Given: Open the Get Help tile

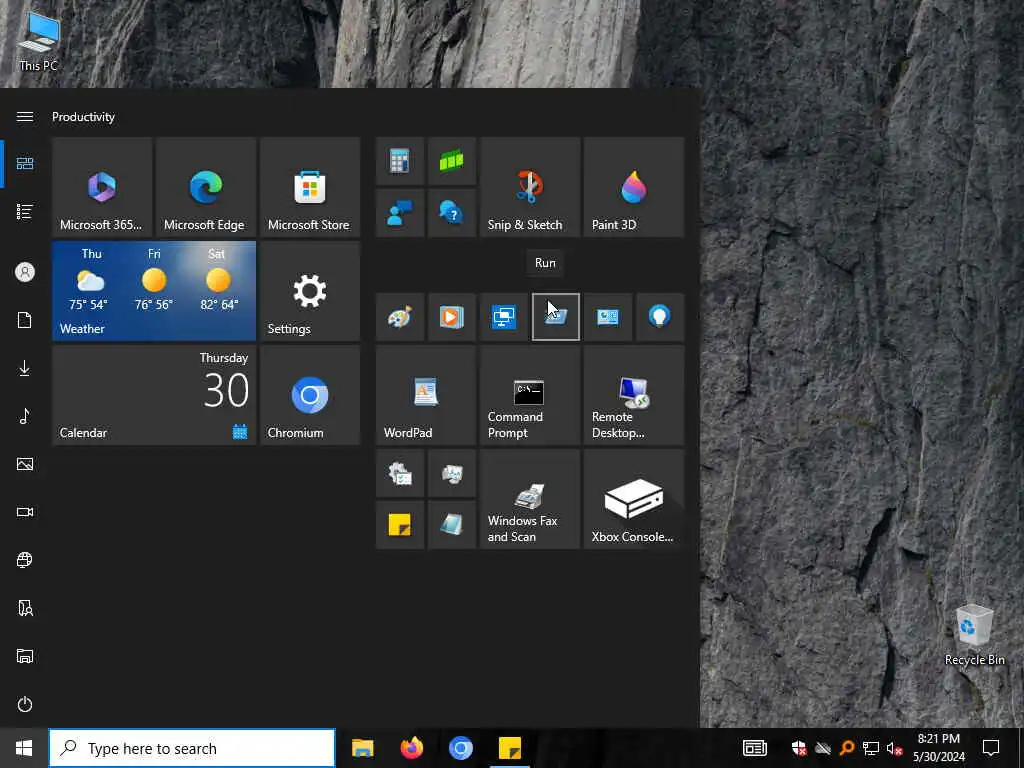Looking at the screenshot, I should pyautogui.click(x=451, y=213).
